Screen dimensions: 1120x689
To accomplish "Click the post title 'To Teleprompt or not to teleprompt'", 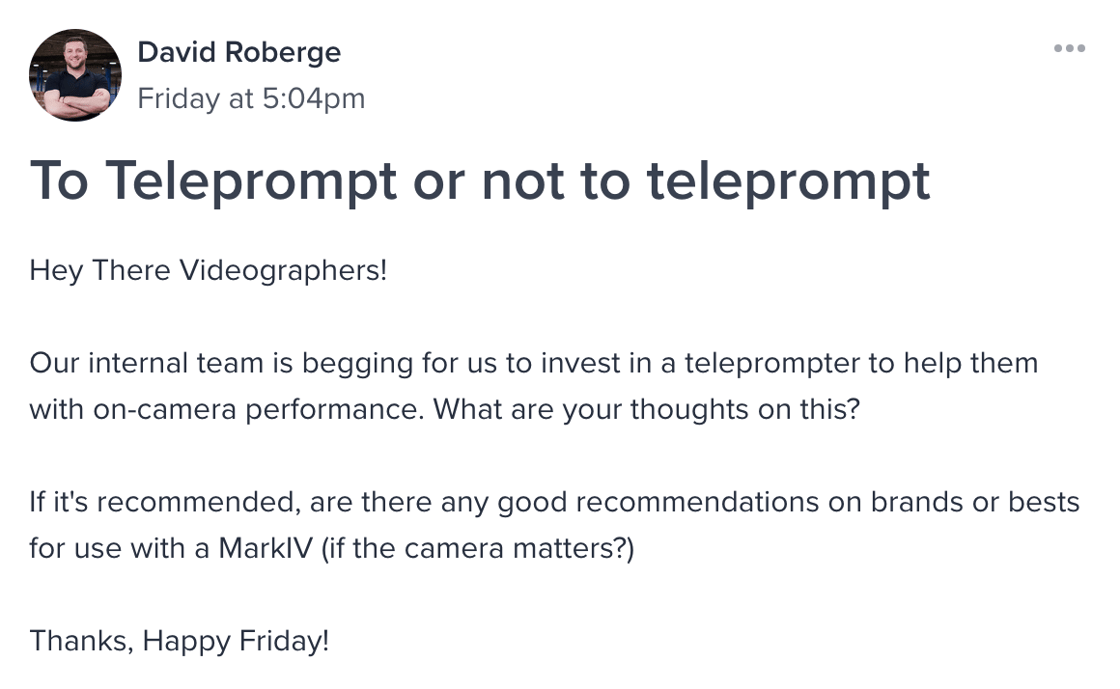I will coord(480,180).
